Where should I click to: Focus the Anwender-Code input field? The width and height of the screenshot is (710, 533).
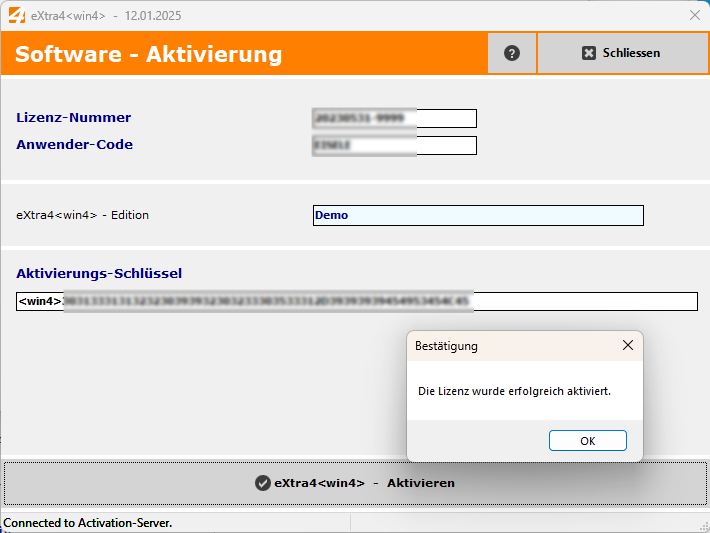pyautogui.click(x=394, y=145)
